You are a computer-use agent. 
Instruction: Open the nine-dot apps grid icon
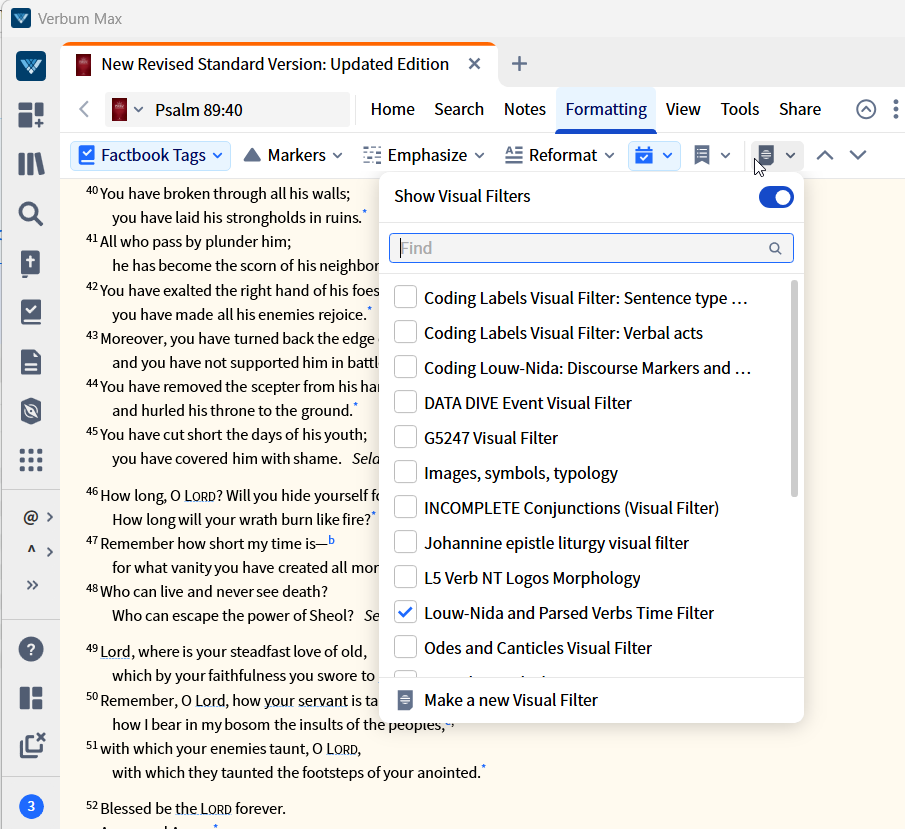click(31, 460)
